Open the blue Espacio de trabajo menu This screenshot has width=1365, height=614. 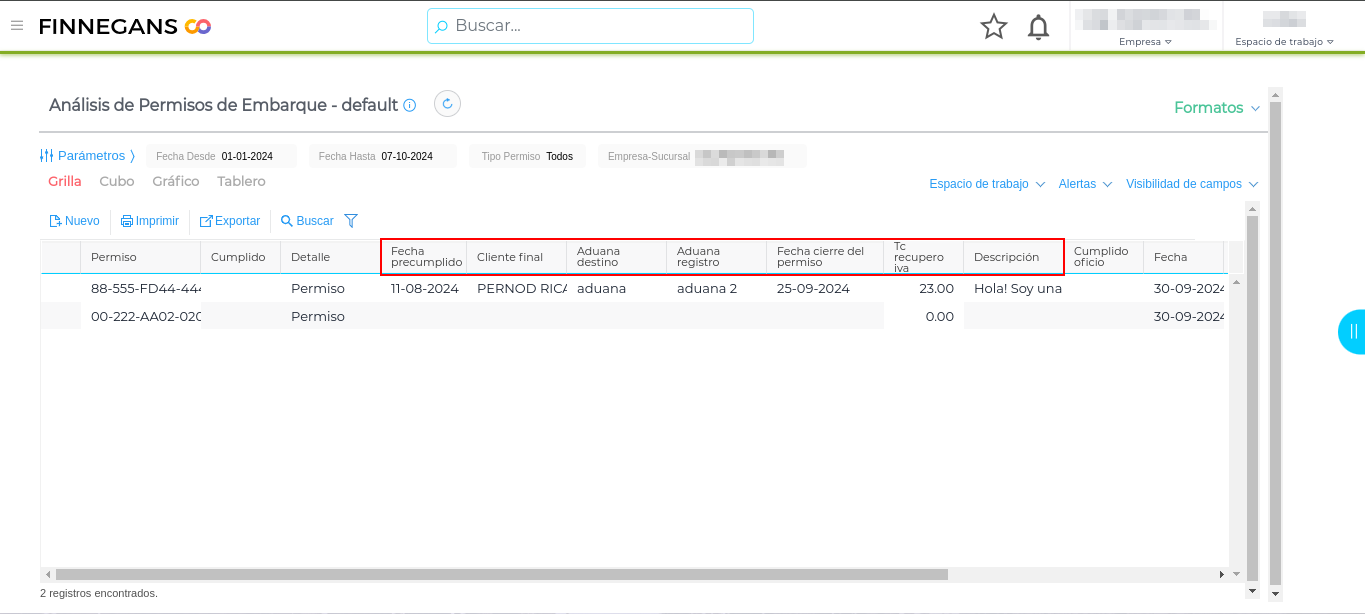(x=987, y=184)
